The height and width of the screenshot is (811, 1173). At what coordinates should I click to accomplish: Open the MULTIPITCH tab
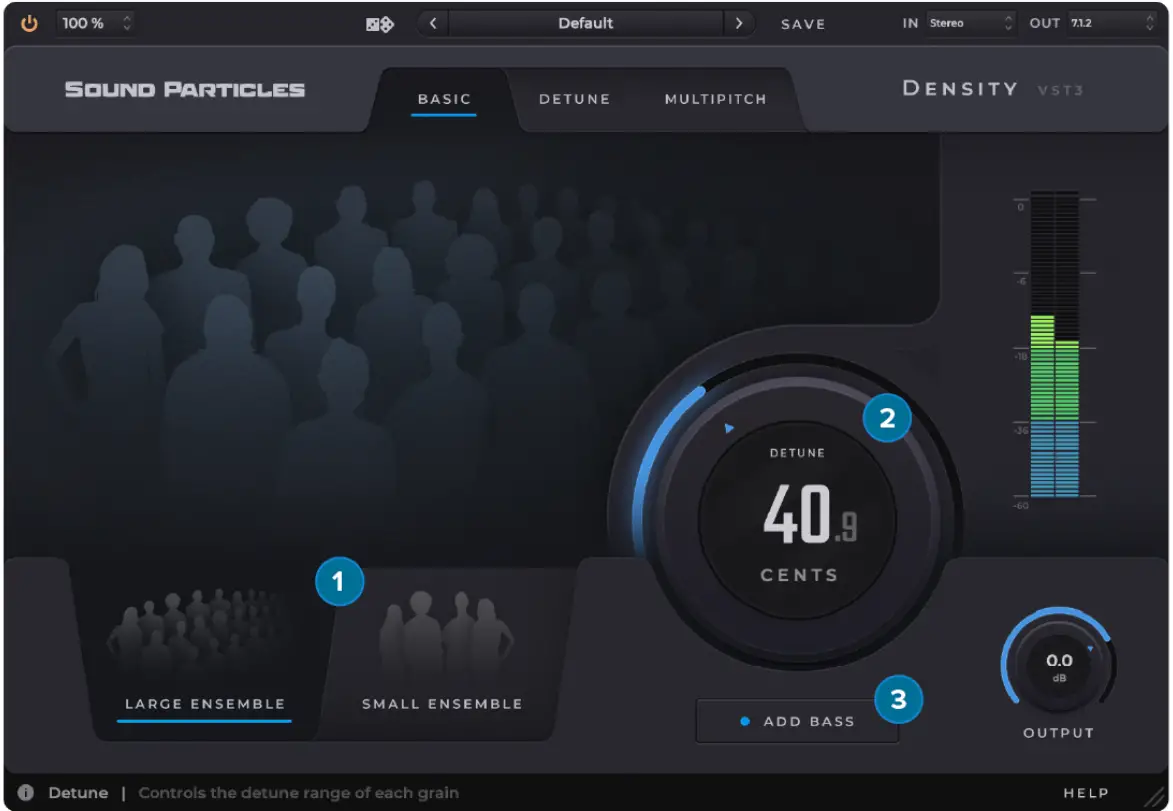pyautogui.click(x=715, y=99)
